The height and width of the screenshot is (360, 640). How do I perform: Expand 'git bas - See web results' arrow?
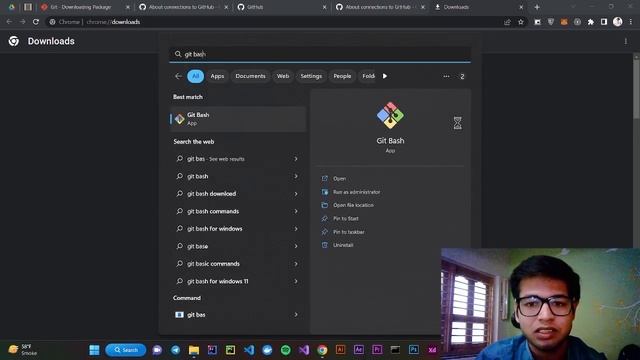(296, 159)
